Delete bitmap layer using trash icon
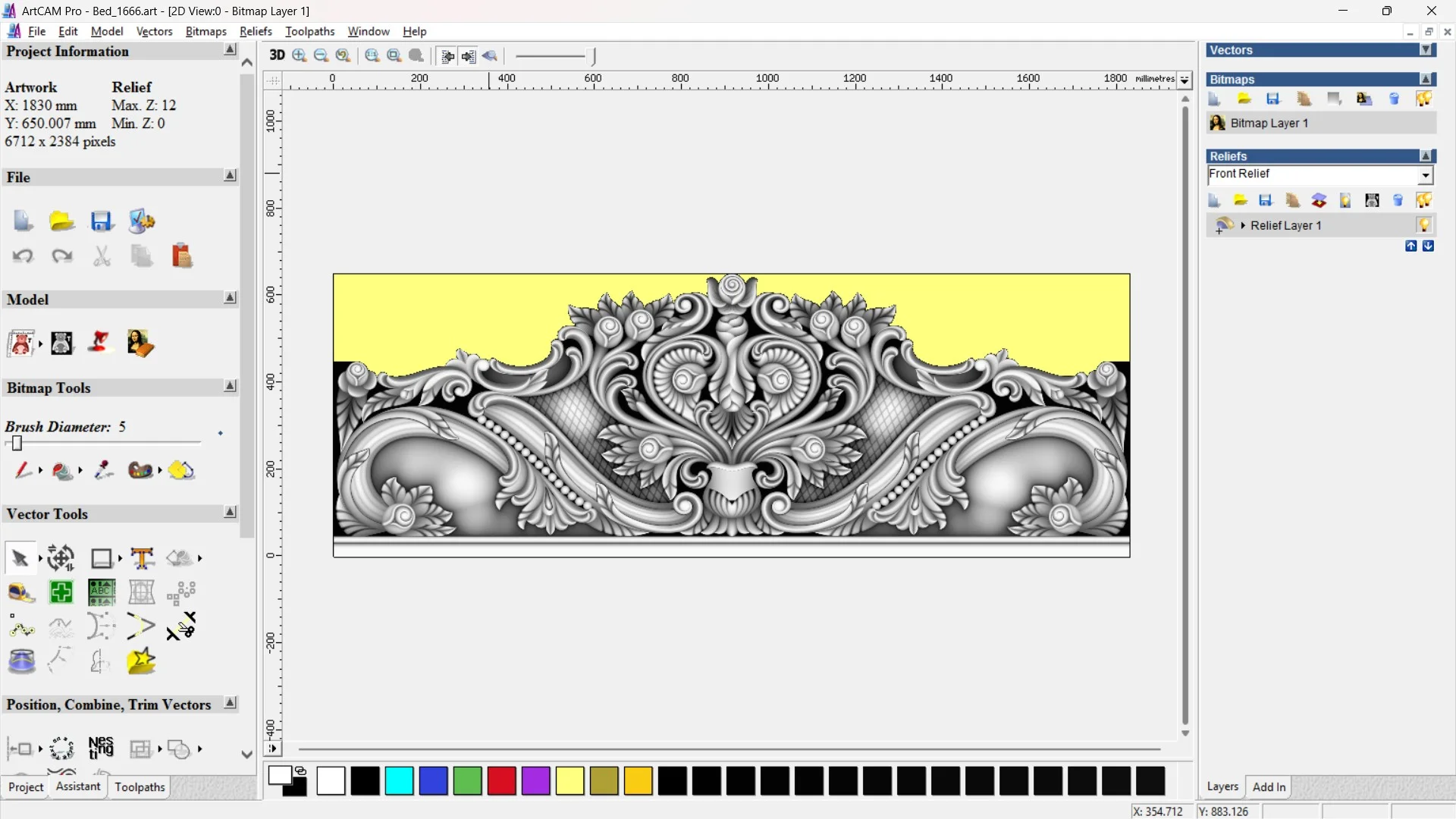Screen dimensions: 1456x819 (x=1394, y=99)
